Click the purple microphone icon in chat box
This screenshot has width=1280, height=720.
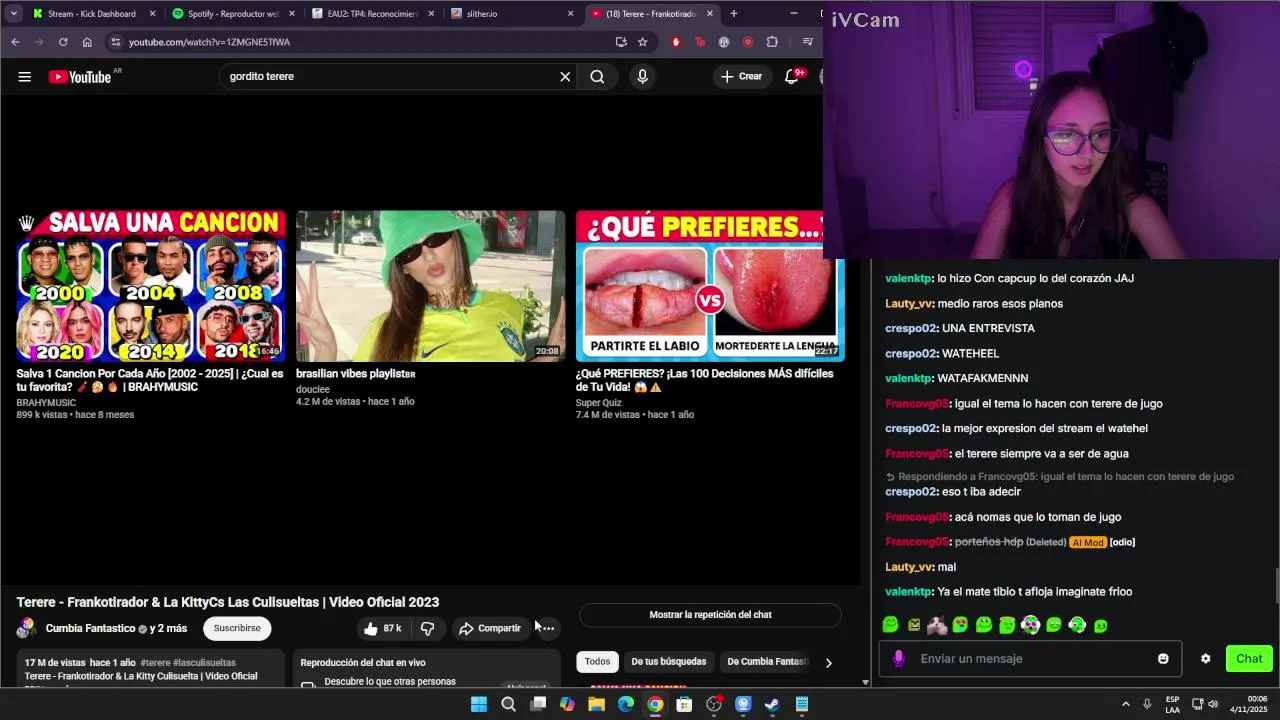[x=898, y=658]
